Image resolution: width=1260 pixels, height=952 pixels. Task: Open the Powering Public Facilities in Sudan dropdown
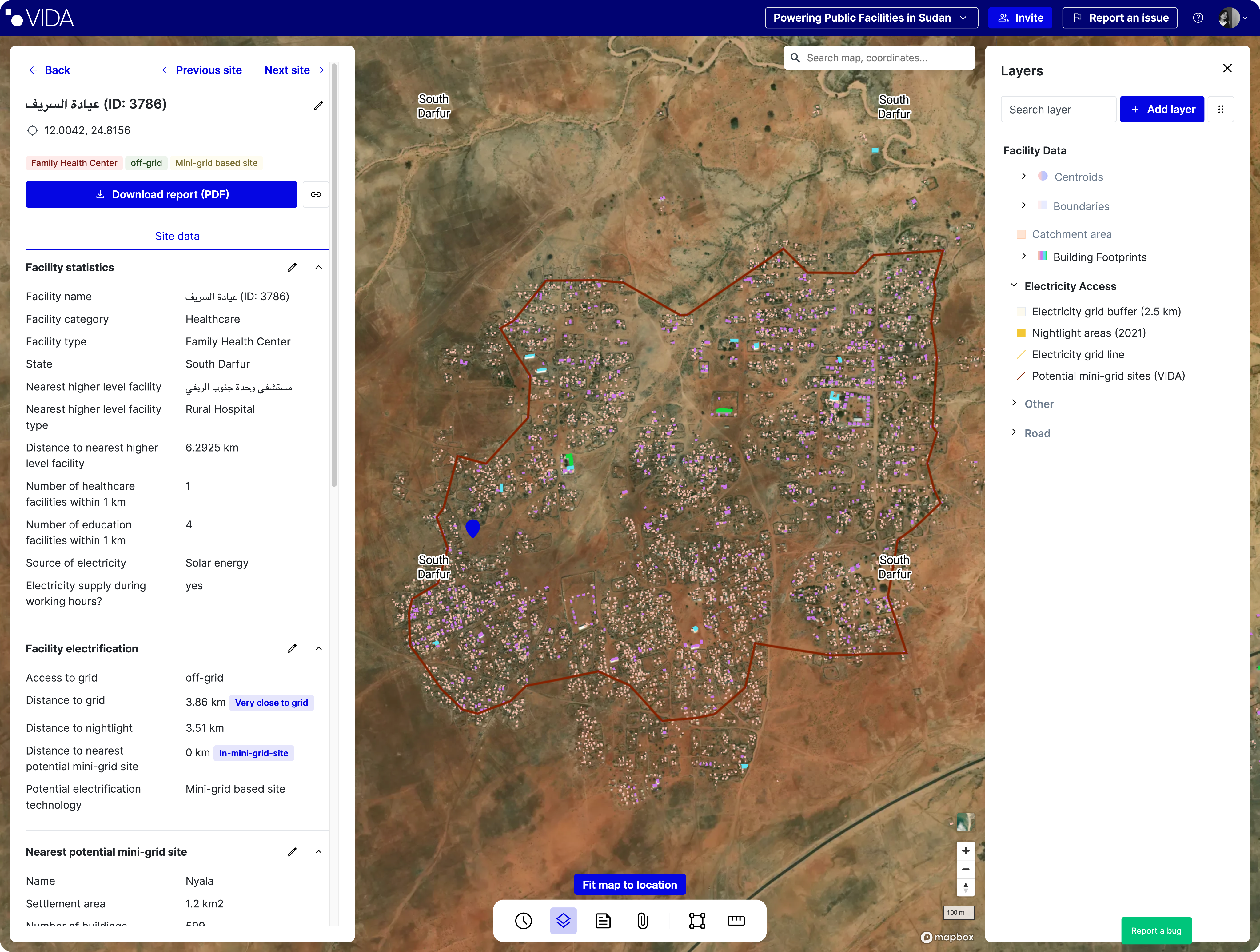pyautogui.click(x=871, y=18)
